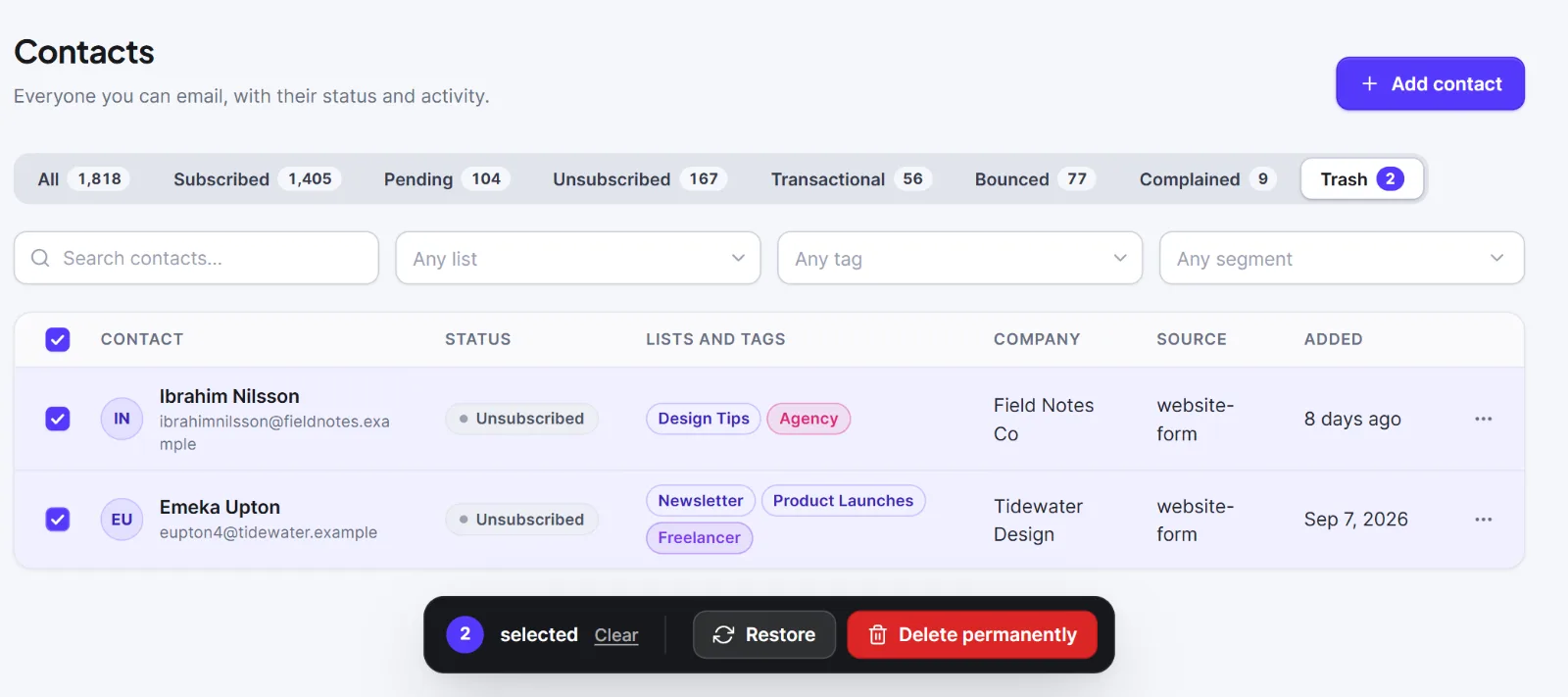Click the selected count badge
The width and height of the screenshot is (1568, 697).
coord(465,634)
